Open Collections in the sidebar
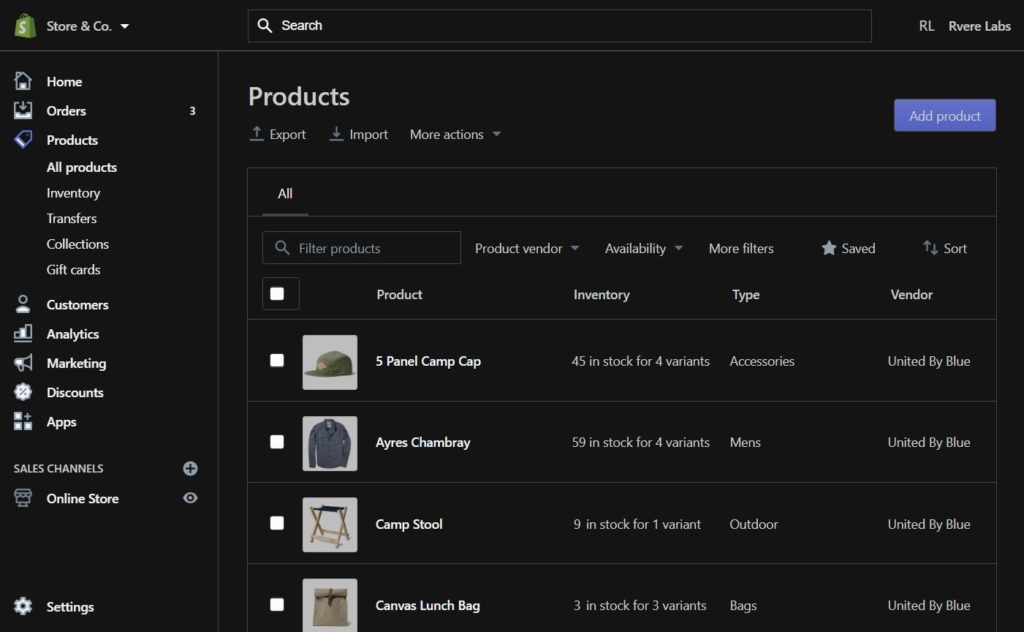The image size is (1024, 632). pos(77,244)
